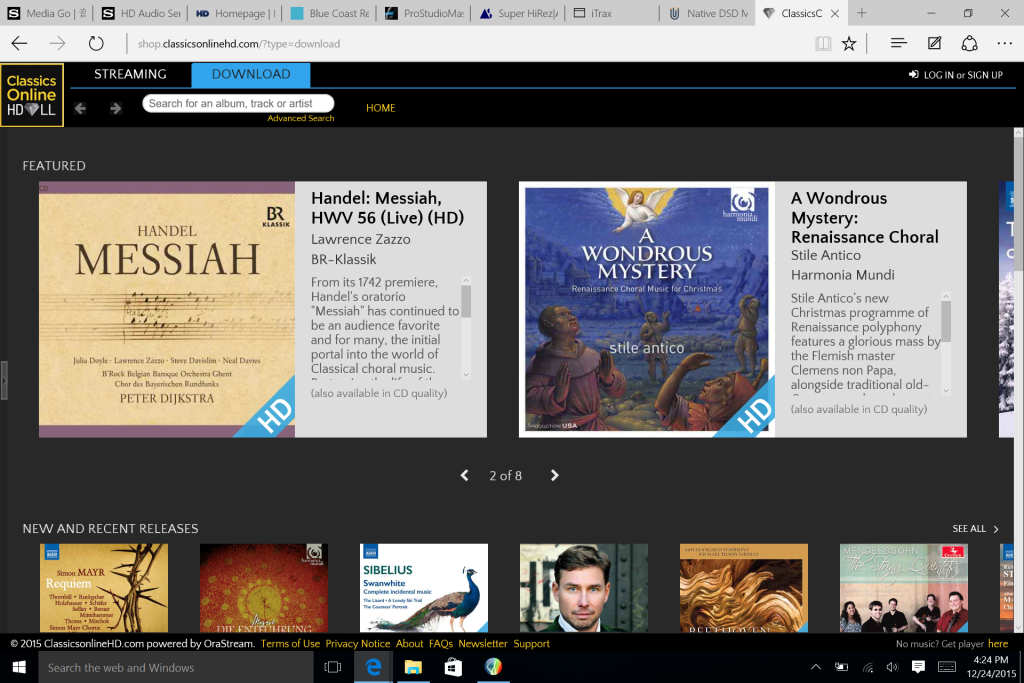This screenshot has width=1024, height=683.
Task: Open Windows Store taskbar icon
Action: pos(453,667)
